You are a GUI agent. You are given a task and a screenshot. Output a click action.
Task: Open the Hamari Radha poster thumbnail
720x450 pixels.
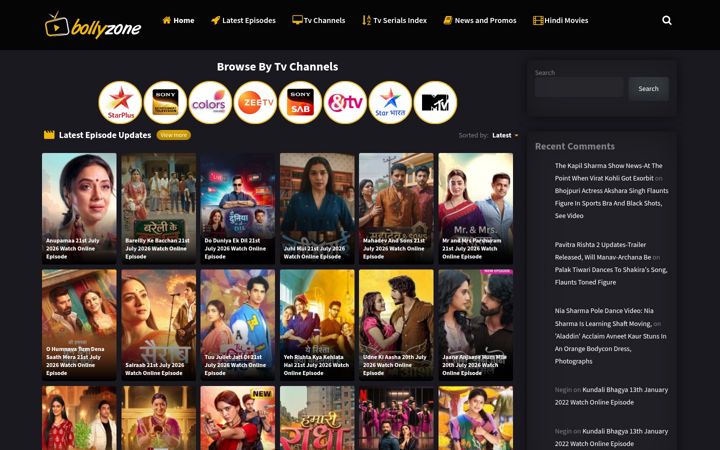point(317,418)
